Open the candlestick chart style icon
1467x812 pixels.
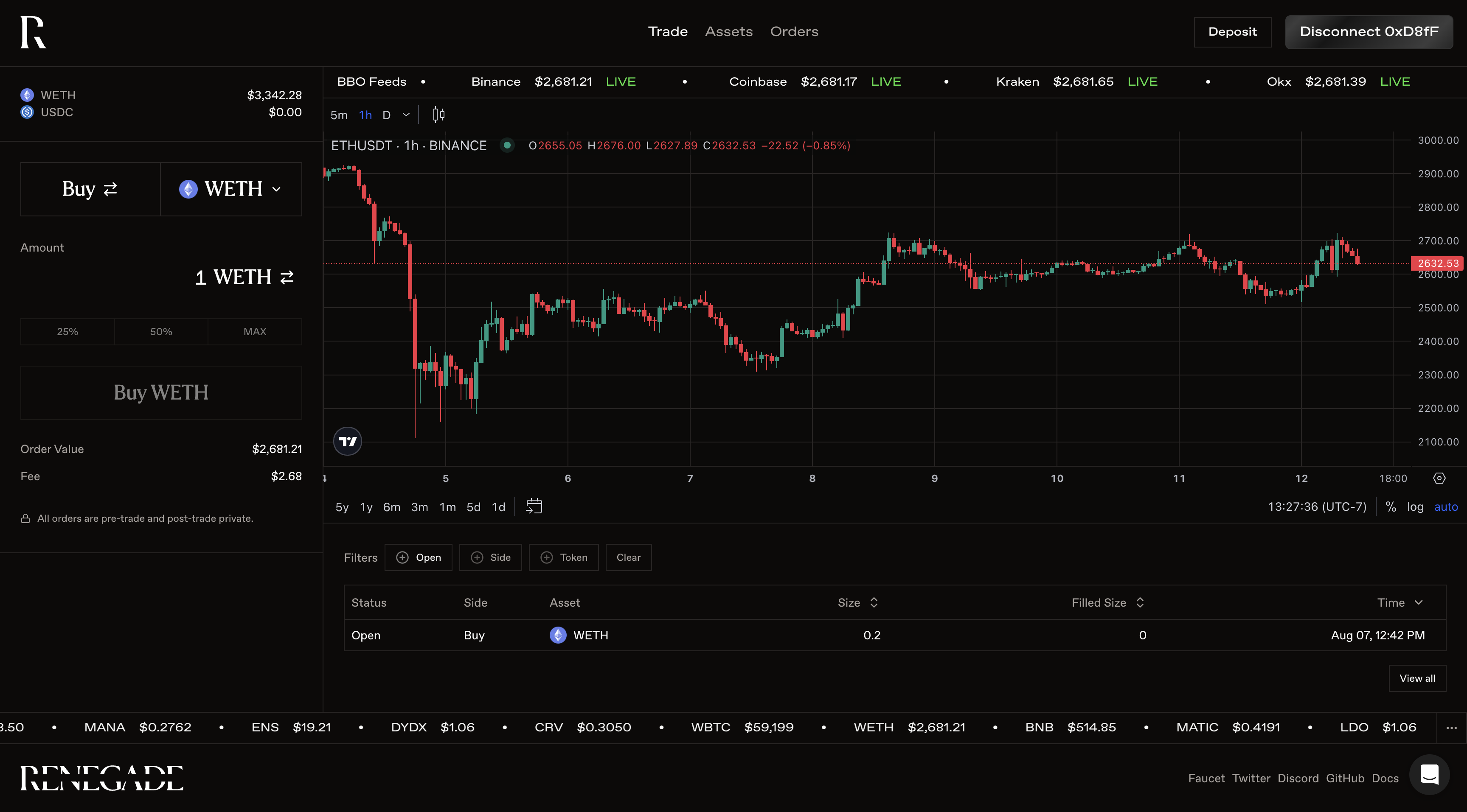(438, 115)
